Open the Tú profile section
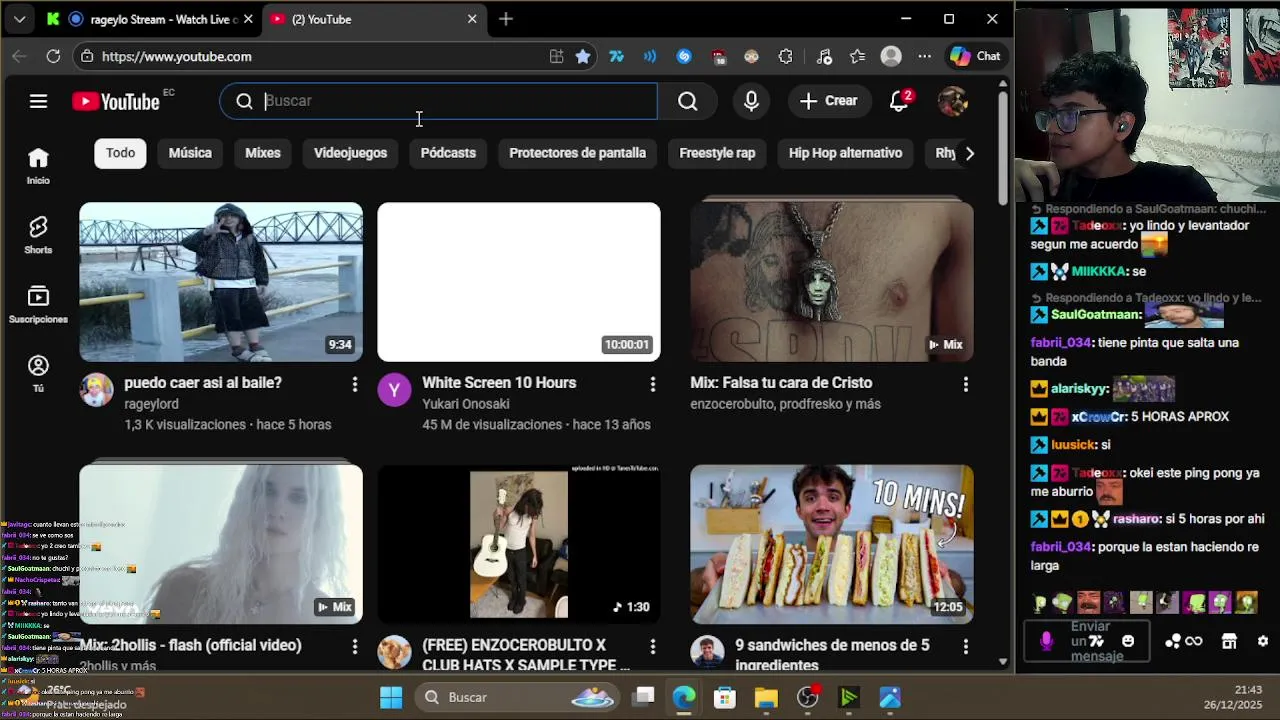This screenshot has height=720, width=1280. point(38,373)
